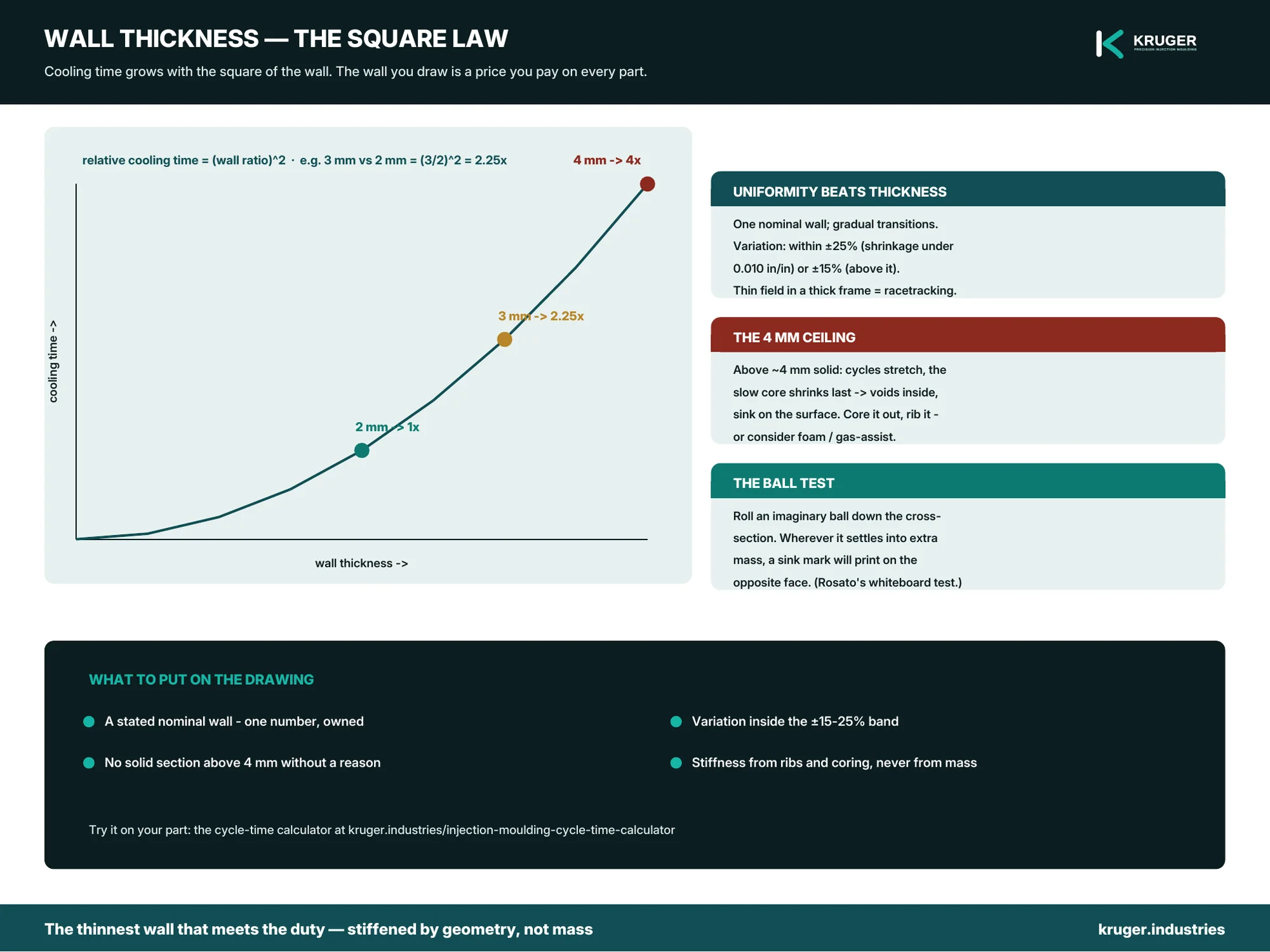Click the relative cooling time formula text

pos(295,160)
